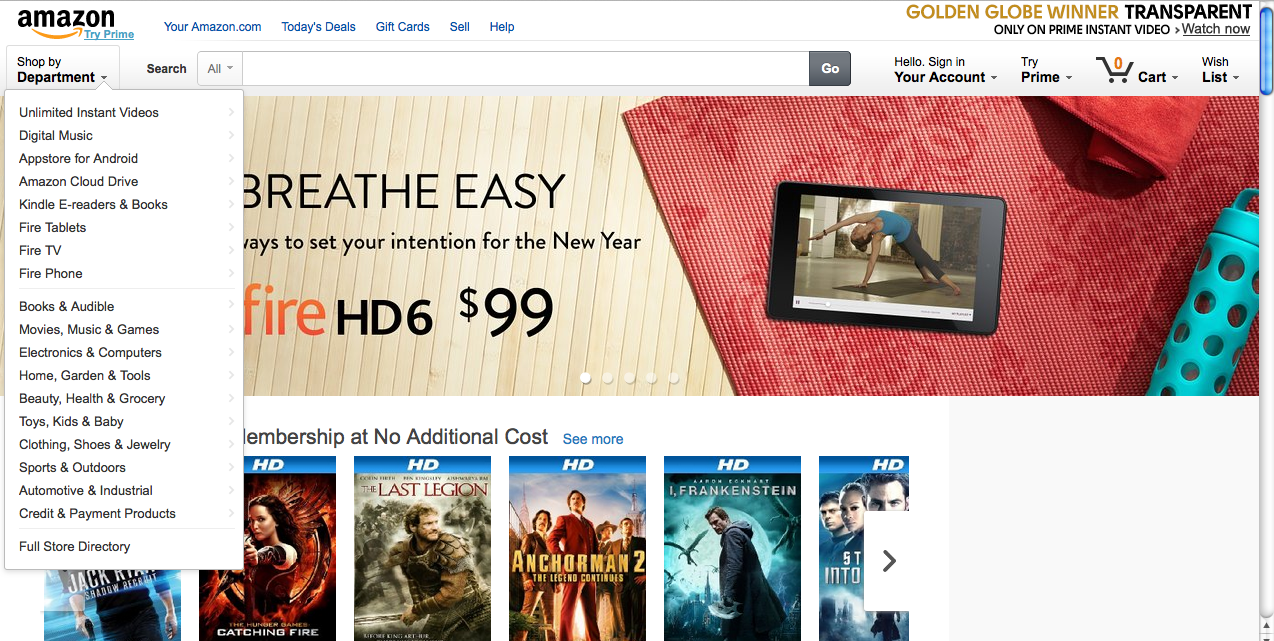Viewport: 1274px width, 641px height.
Task: Click the See more link
Action: pos(593,439)
